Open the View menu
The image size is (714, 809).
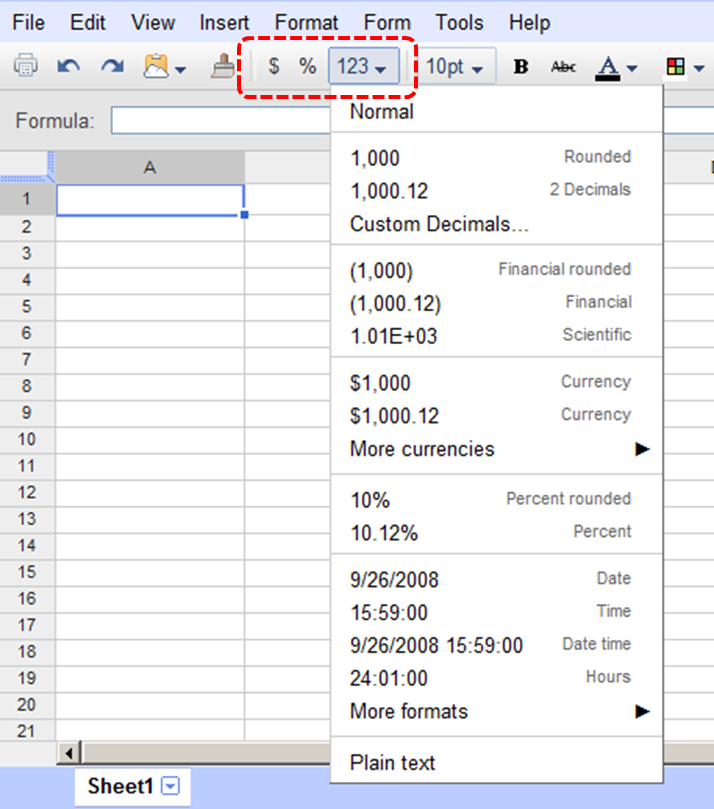pyautogui.click(x=153, y=23)
